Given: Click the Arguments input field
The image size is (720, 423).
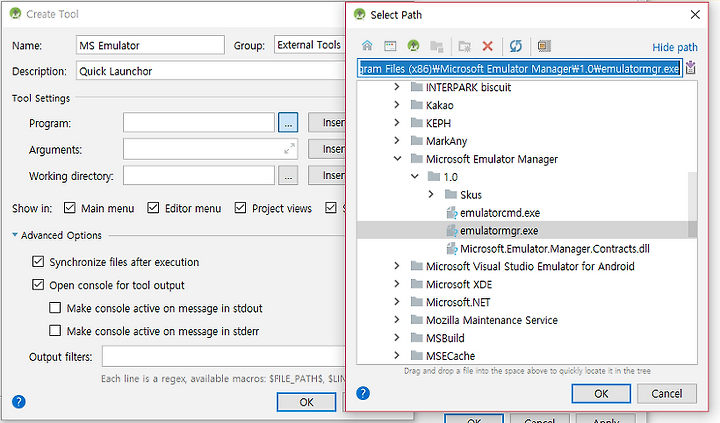Looking at the screenshot, I should pos(210,149).
